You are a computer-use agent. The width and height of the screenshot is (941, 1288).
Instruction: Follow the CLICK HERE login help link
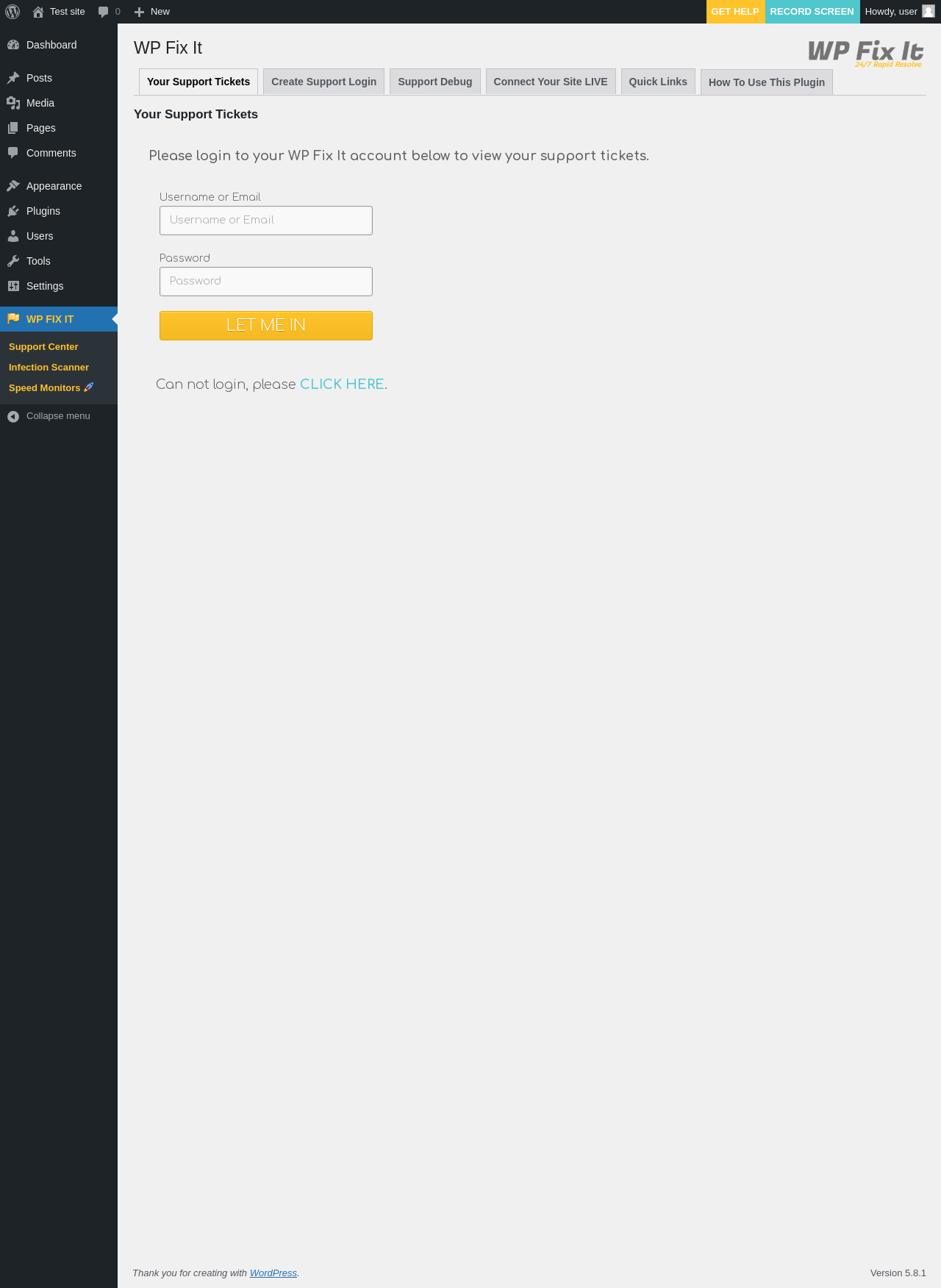(x=342, y=384)
